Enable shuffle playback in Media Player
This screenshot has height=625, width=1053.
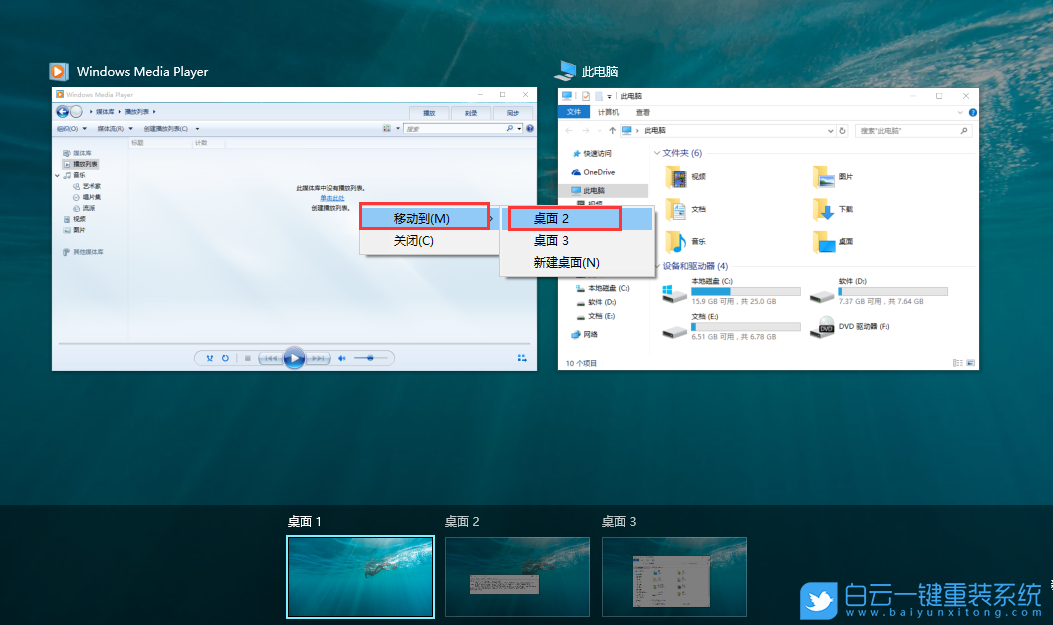(209, 358)
